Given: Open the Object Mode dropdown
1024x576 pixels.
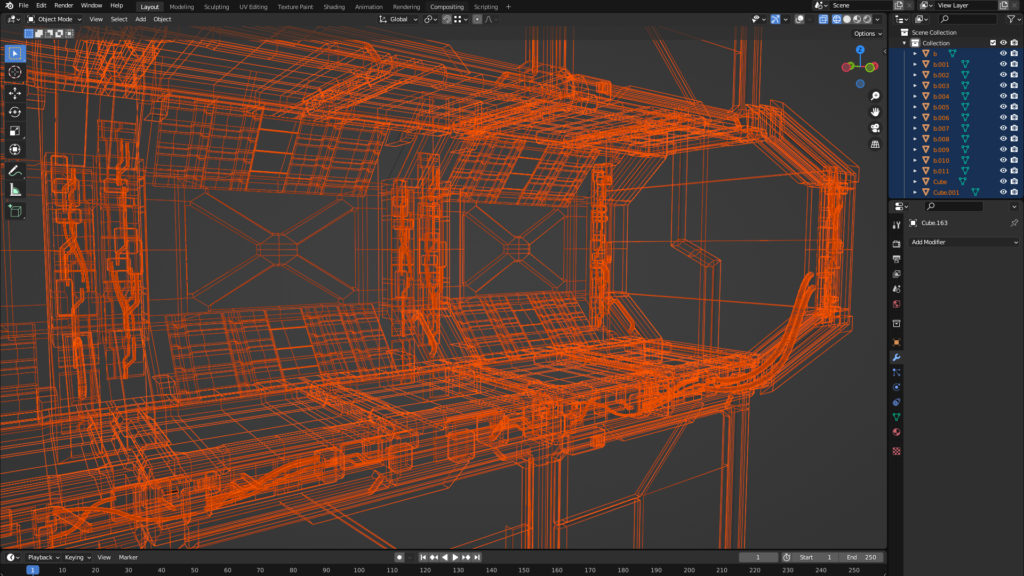Looking at the screenshot, I should point(54,19).
